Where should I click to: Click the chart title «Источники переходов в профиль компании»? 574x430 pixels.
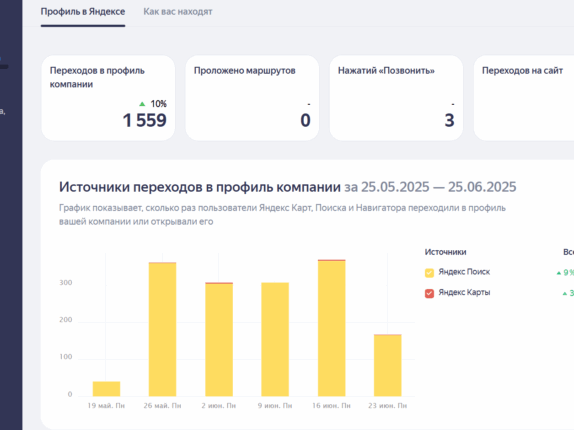point(200,187)
